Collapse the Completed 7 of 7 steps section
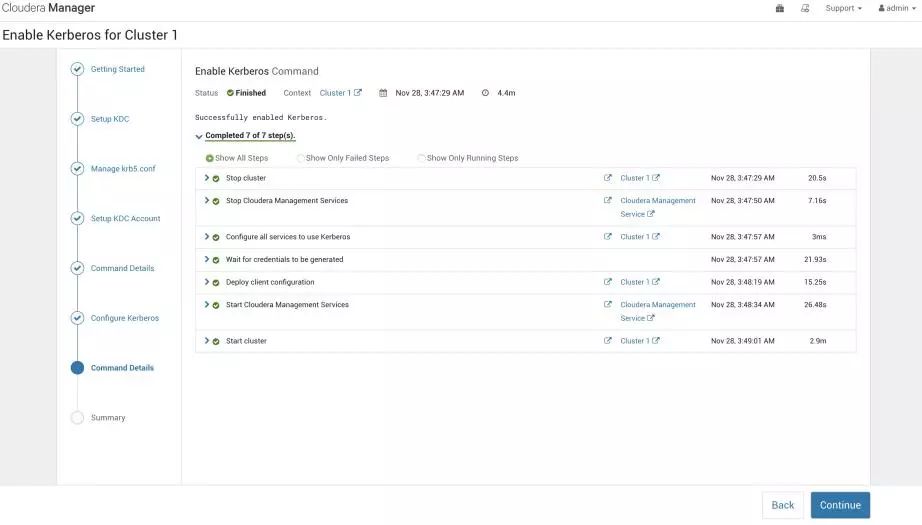This screenshot has height=525, width=922. pyautogui.click(x=199, y=136)
